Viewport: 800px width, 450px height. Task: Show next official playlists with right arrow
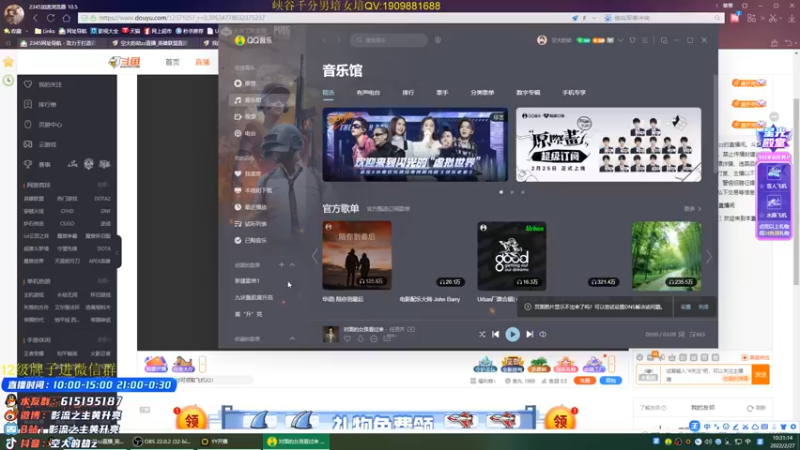point(709,257)
